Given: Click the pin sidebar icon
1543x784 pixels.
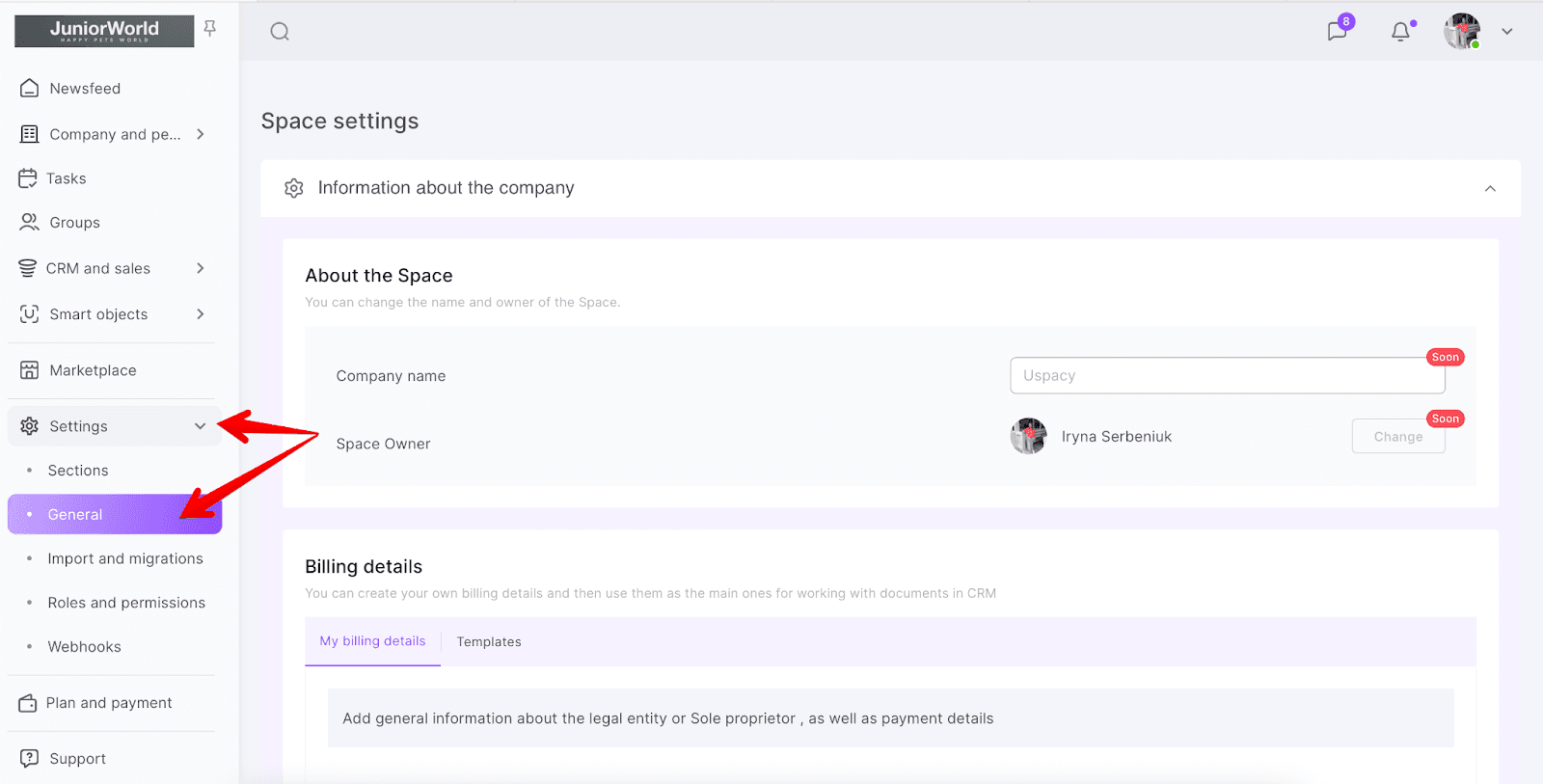Looking at the screenshot, I should click(x=210, y=29).
